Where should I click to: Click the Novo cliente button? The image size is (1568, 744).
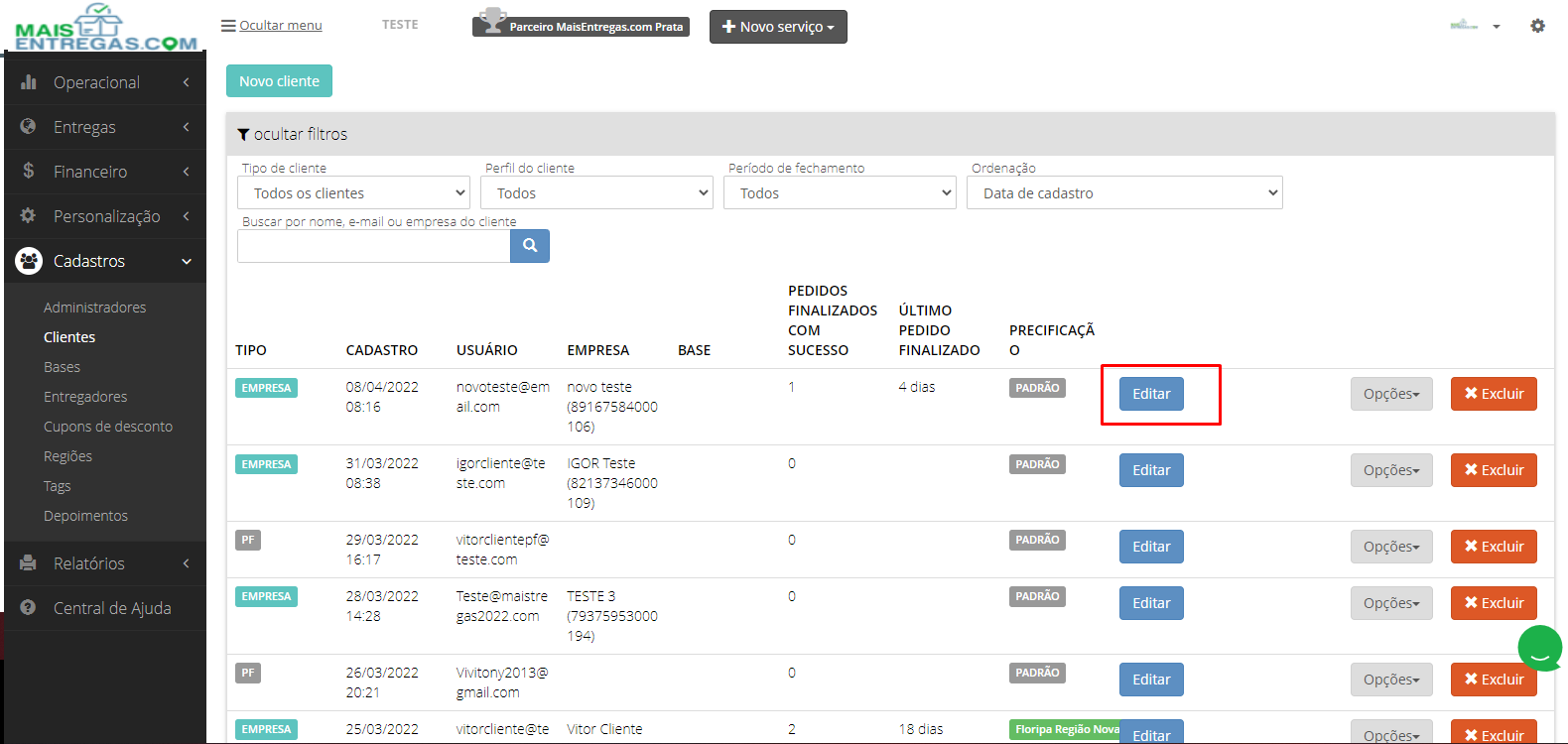[x=279, y=81]
